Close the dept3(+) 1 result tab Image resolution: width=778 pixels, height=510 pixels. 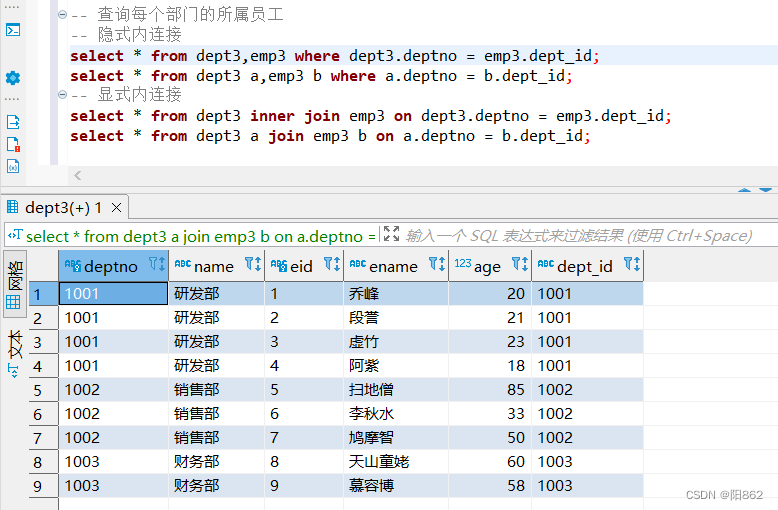coord(116,208)
